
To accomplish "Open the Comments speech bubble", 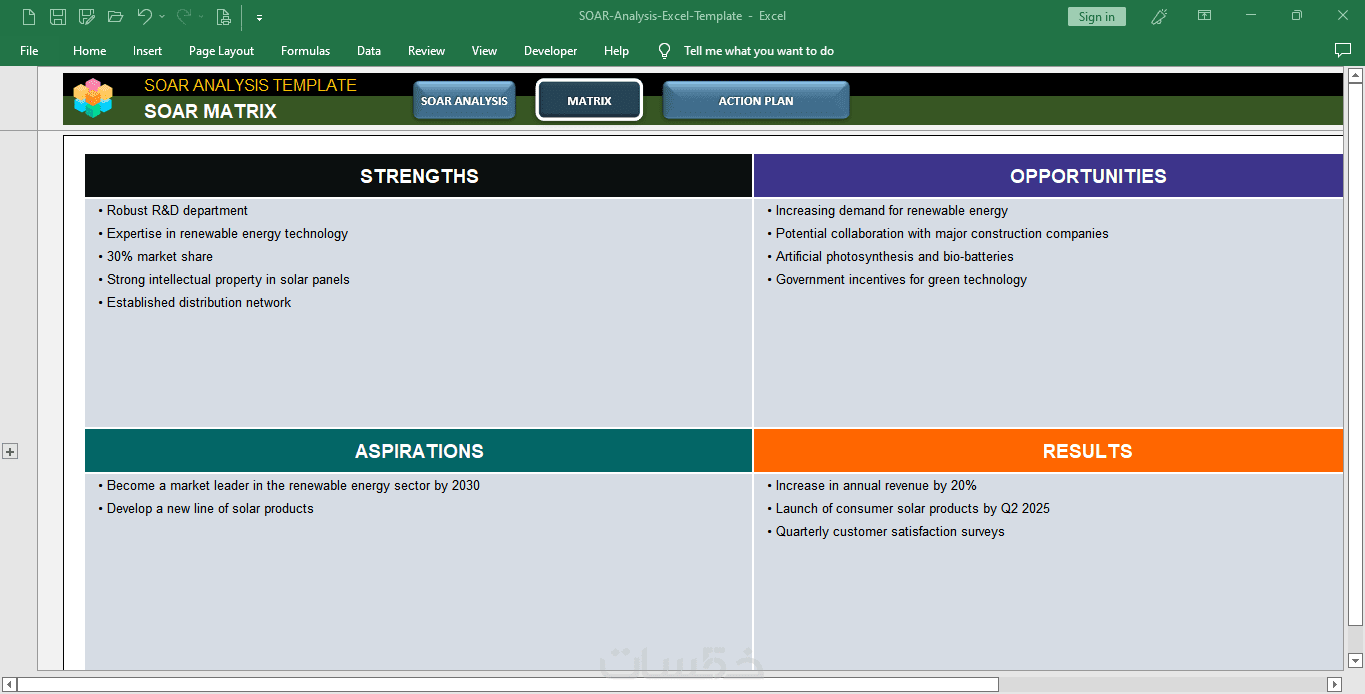I will 1343,50.
